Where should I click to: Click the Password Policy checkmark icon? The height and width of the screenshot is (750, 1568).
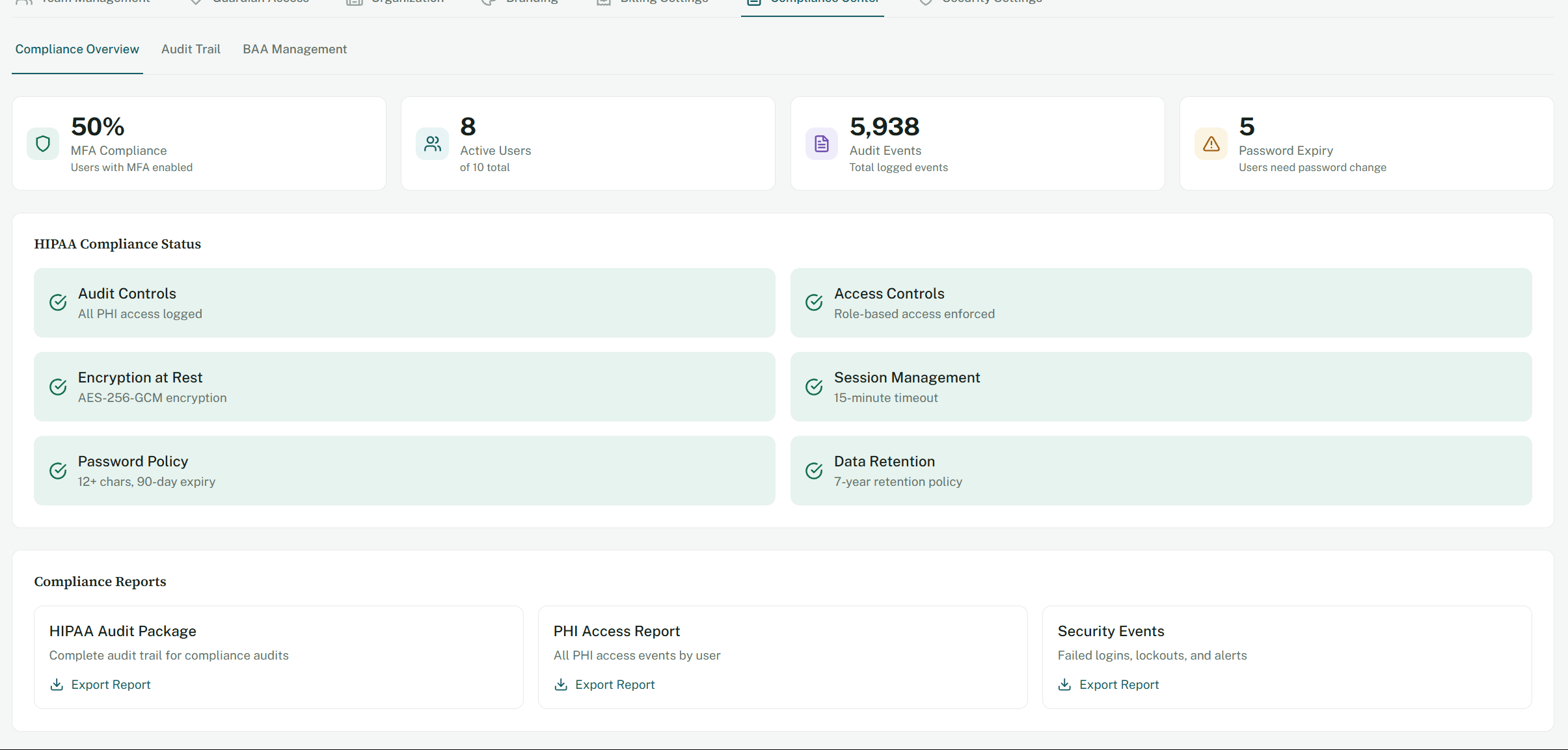tap(58, 471)
